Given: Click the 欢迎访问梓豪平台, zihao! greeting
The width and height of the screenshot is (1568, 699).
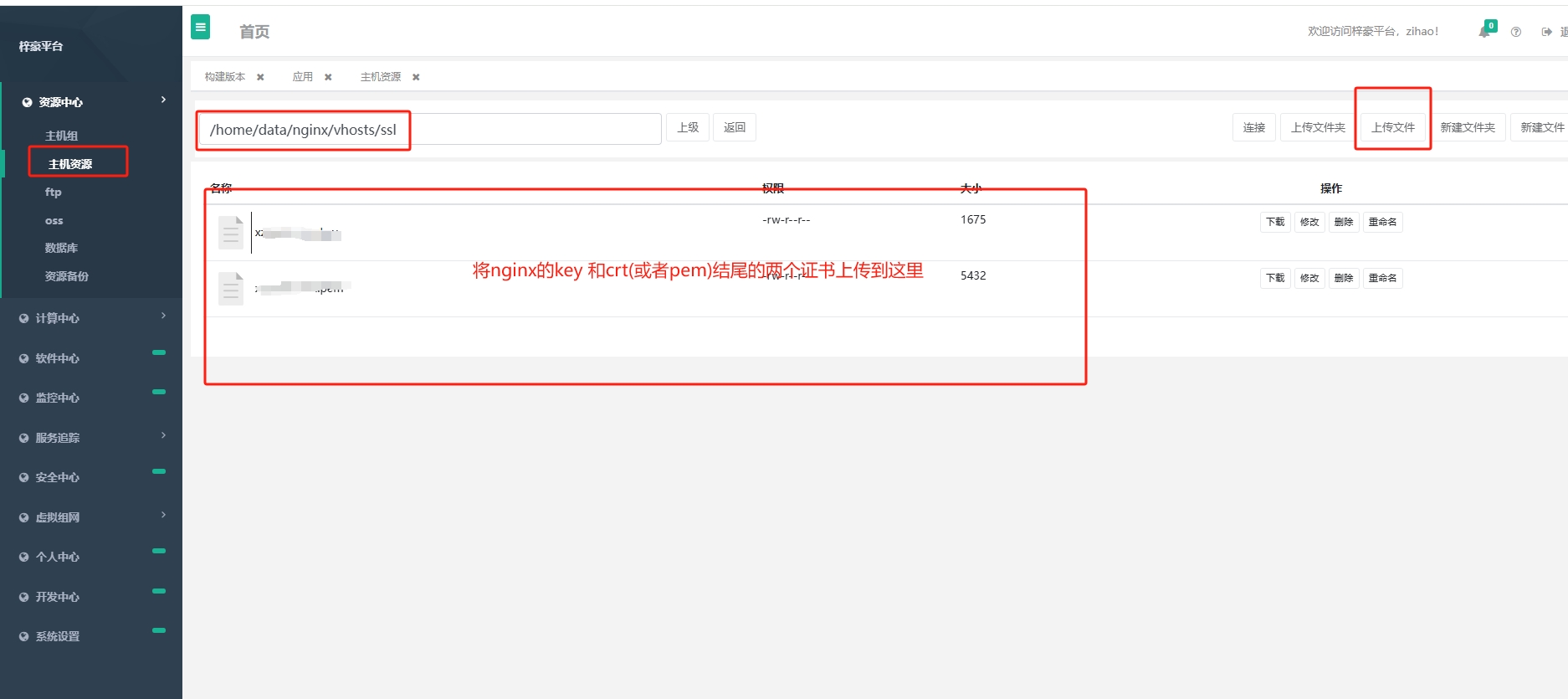Looking at the screenshot, I should coord(1373,32).
